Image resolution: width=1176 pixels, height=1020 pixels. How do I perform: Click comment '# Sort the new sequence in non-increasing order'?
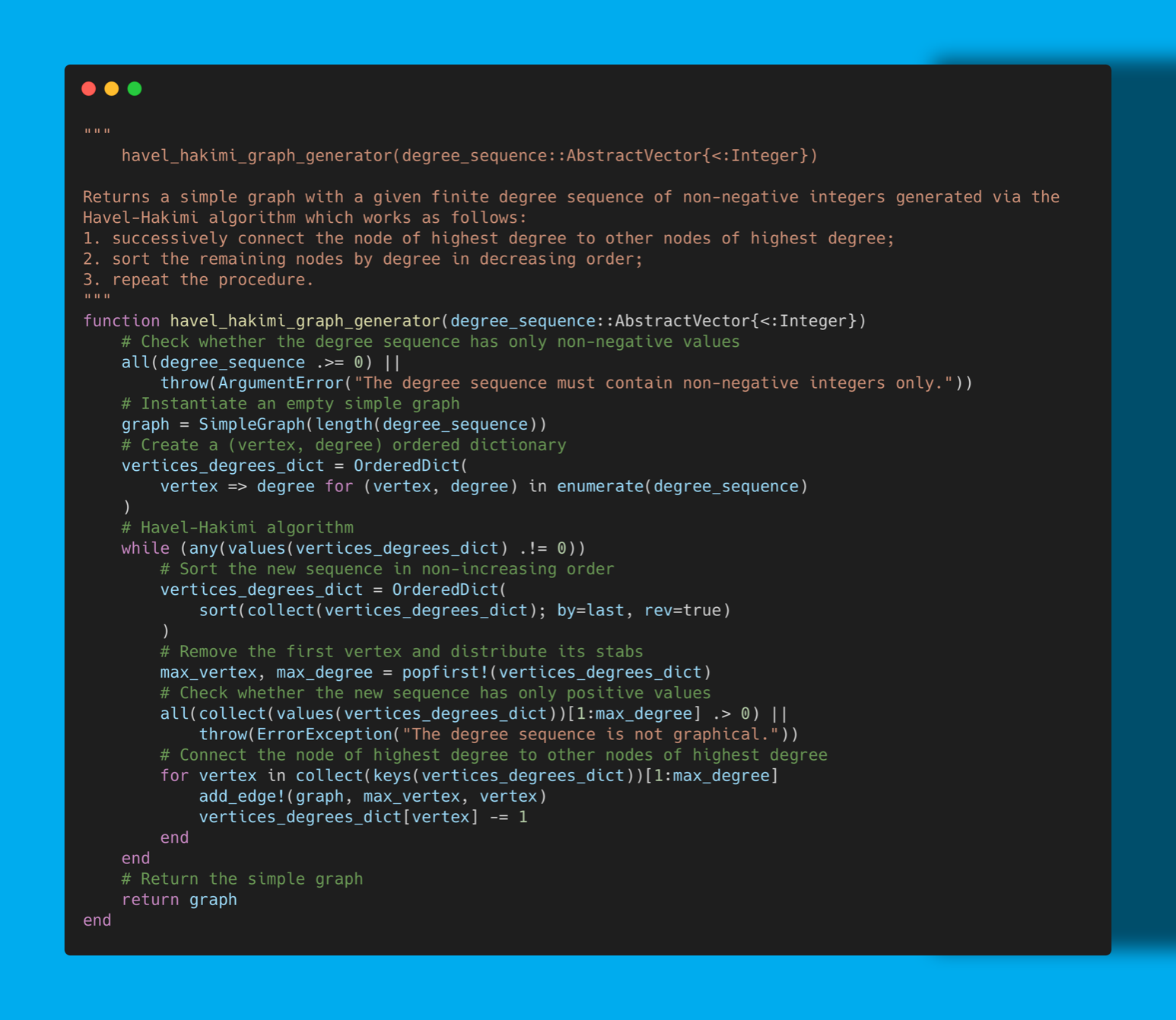[x=387, y=569]
